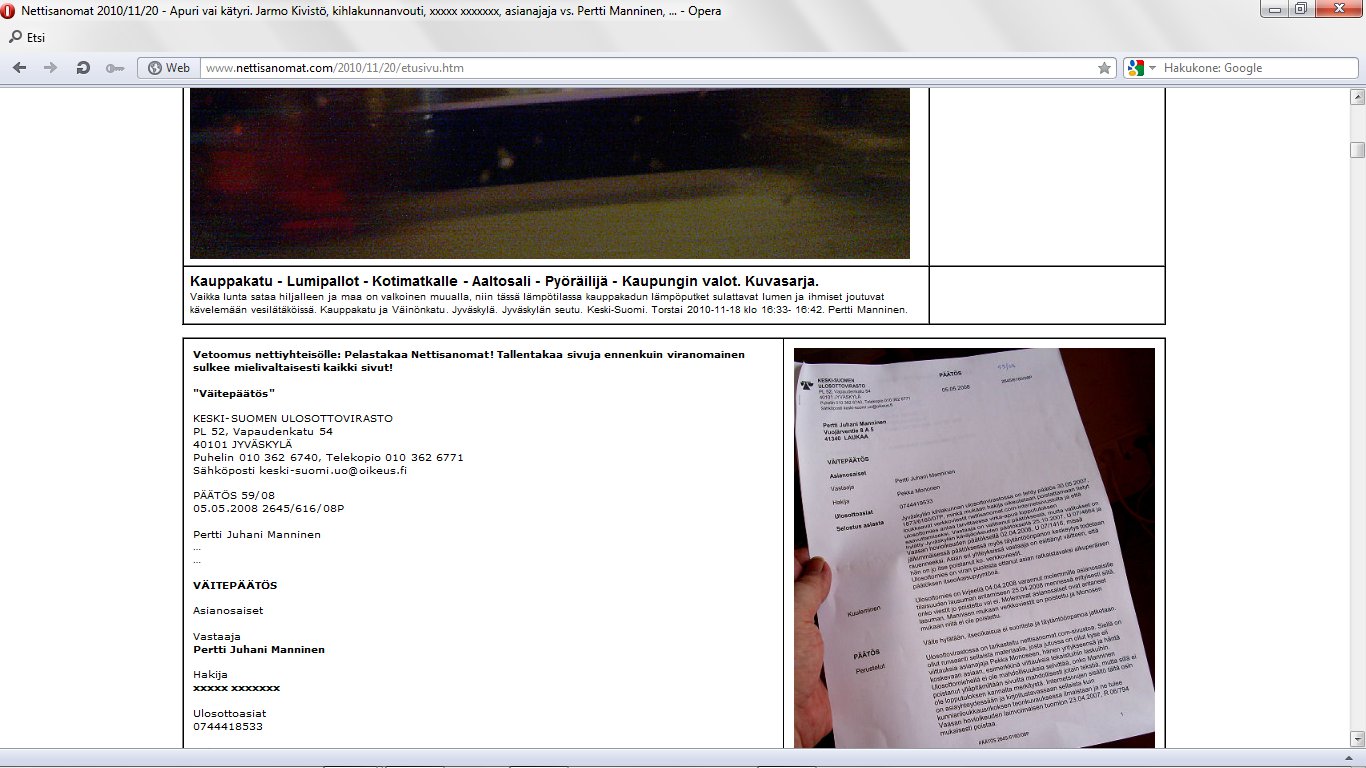Click the browser Back arrow

[20, 68]
